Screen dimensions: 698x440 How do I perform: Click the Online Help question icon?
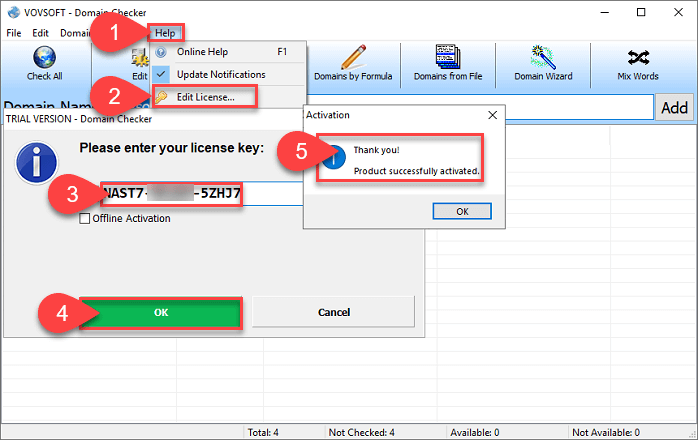point(161,52)
